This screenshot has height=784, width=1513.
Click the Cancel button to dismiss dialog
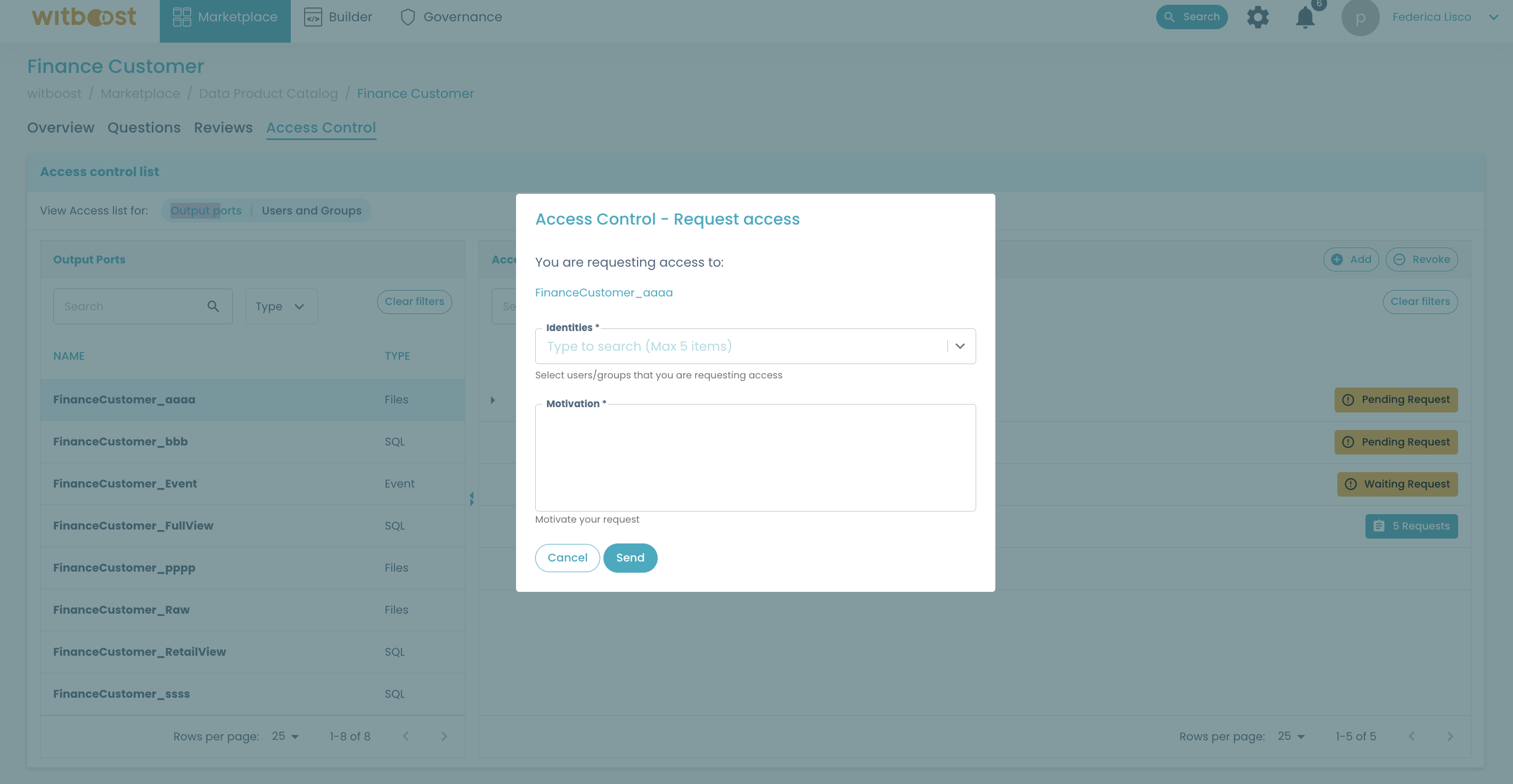(x=567, y=558)
